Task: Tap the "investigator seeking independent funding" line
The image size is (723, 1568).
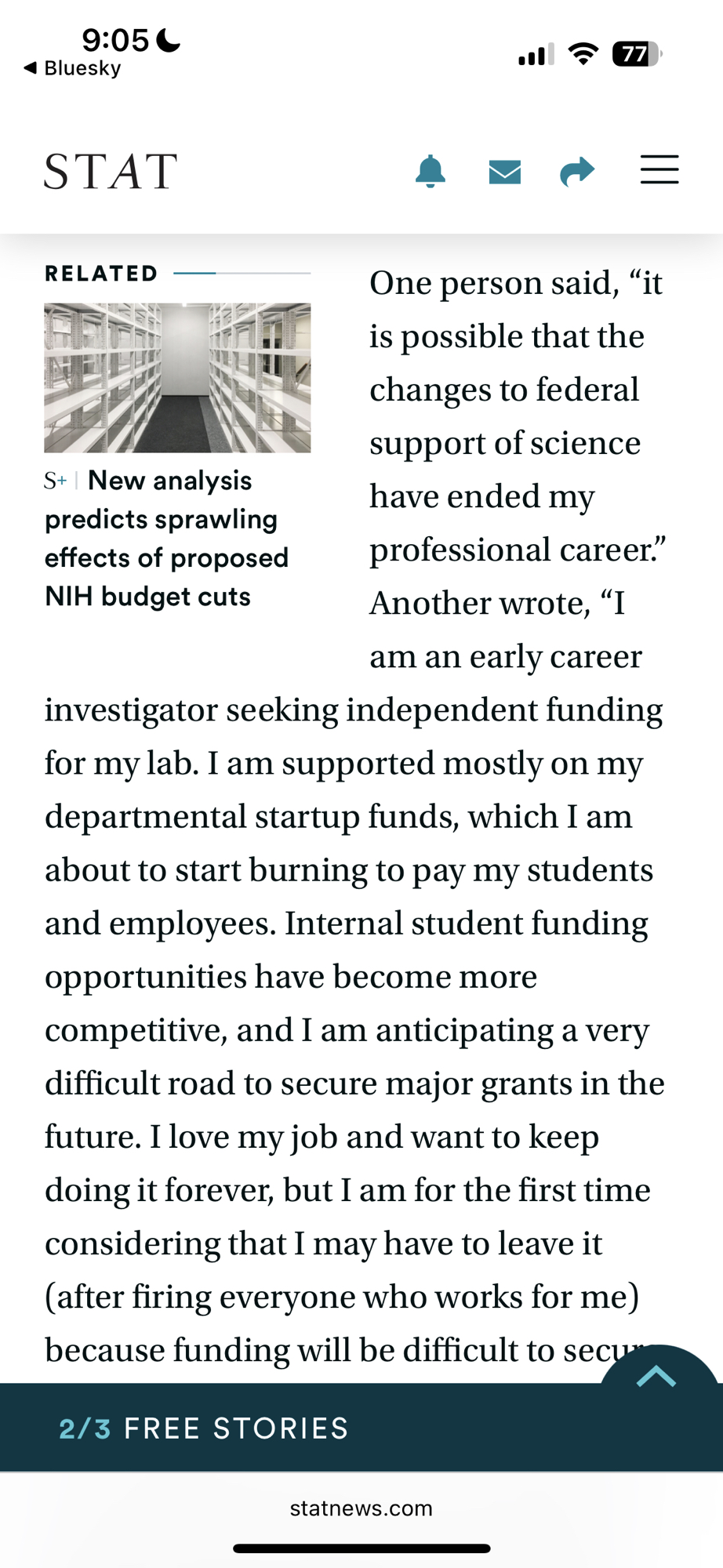Action: click(354, 710)
